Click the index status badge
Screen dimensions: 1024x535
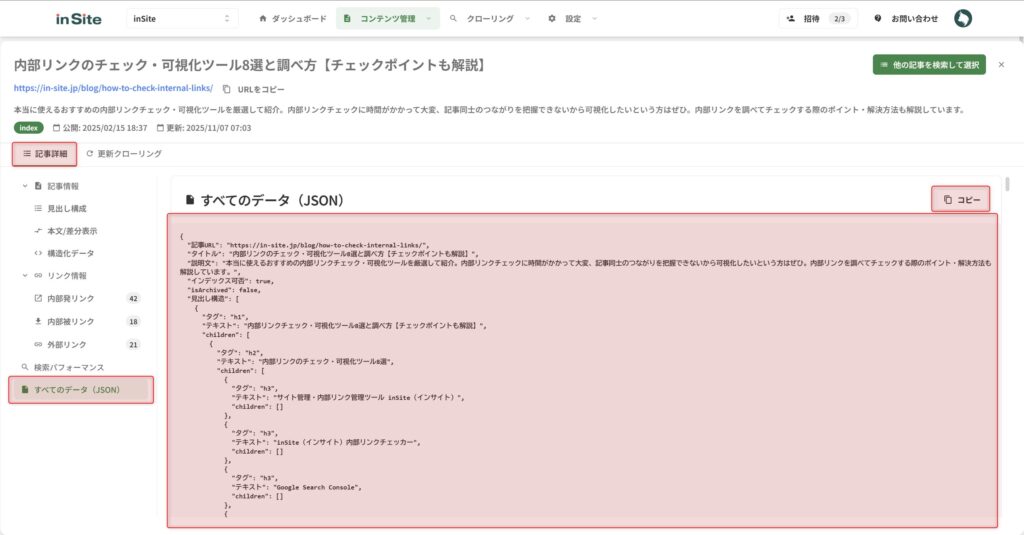coord(29,128)
